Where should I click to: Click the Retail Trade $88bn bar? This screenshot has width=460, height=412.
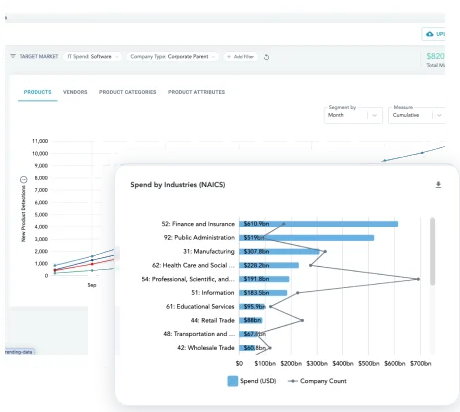point(251,320)
